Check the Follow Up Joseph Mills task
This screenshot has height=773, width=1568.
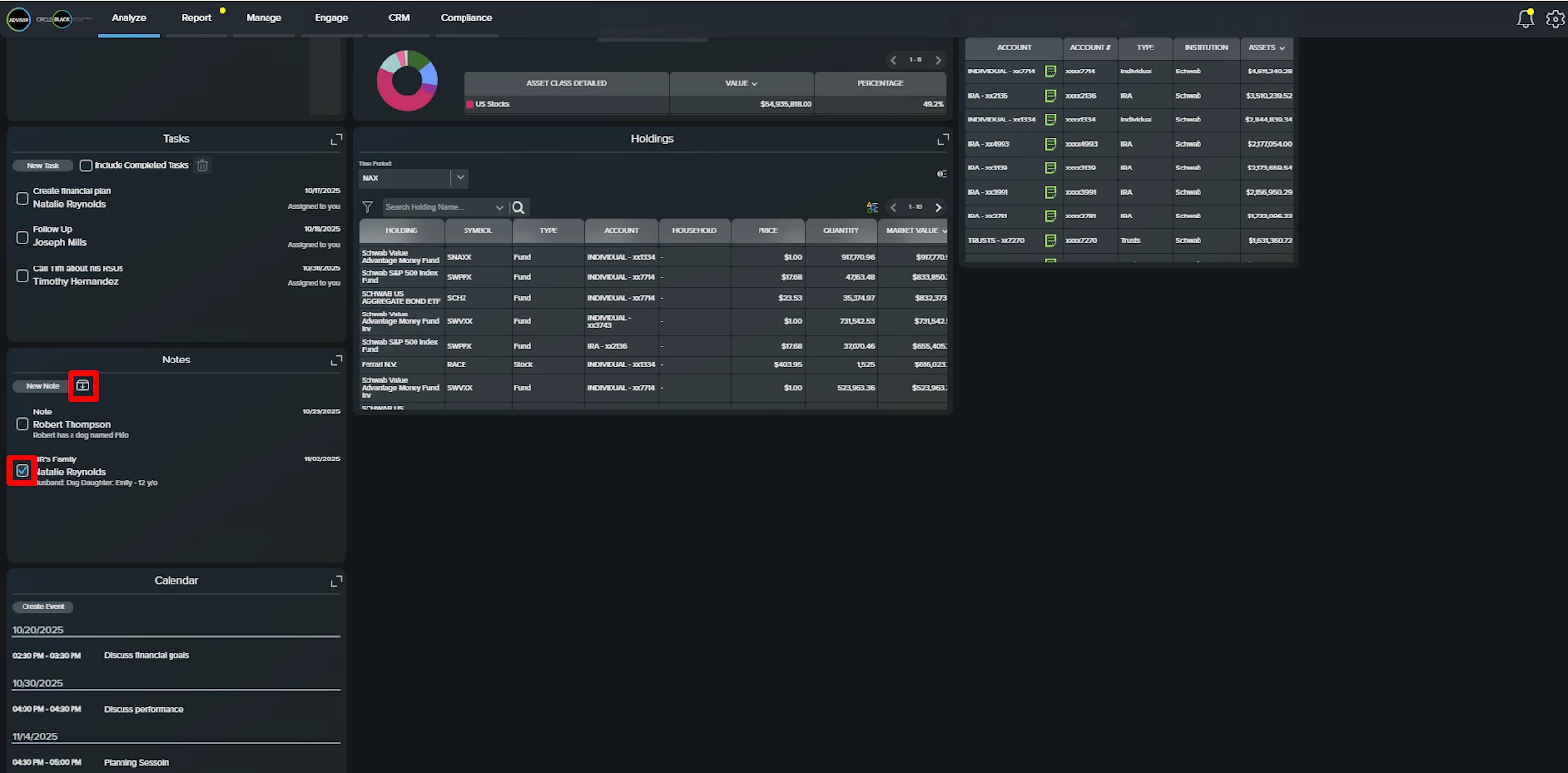23,237
